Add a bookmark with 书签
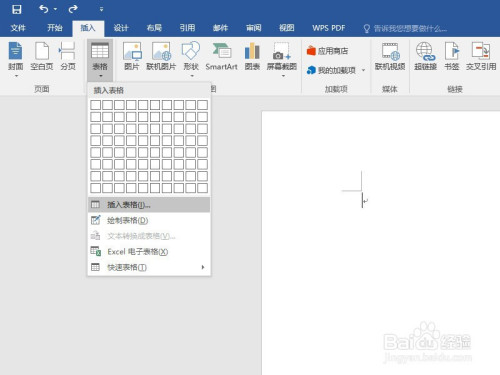The width and height of the screenshot is (500, 375). (452, 56)
